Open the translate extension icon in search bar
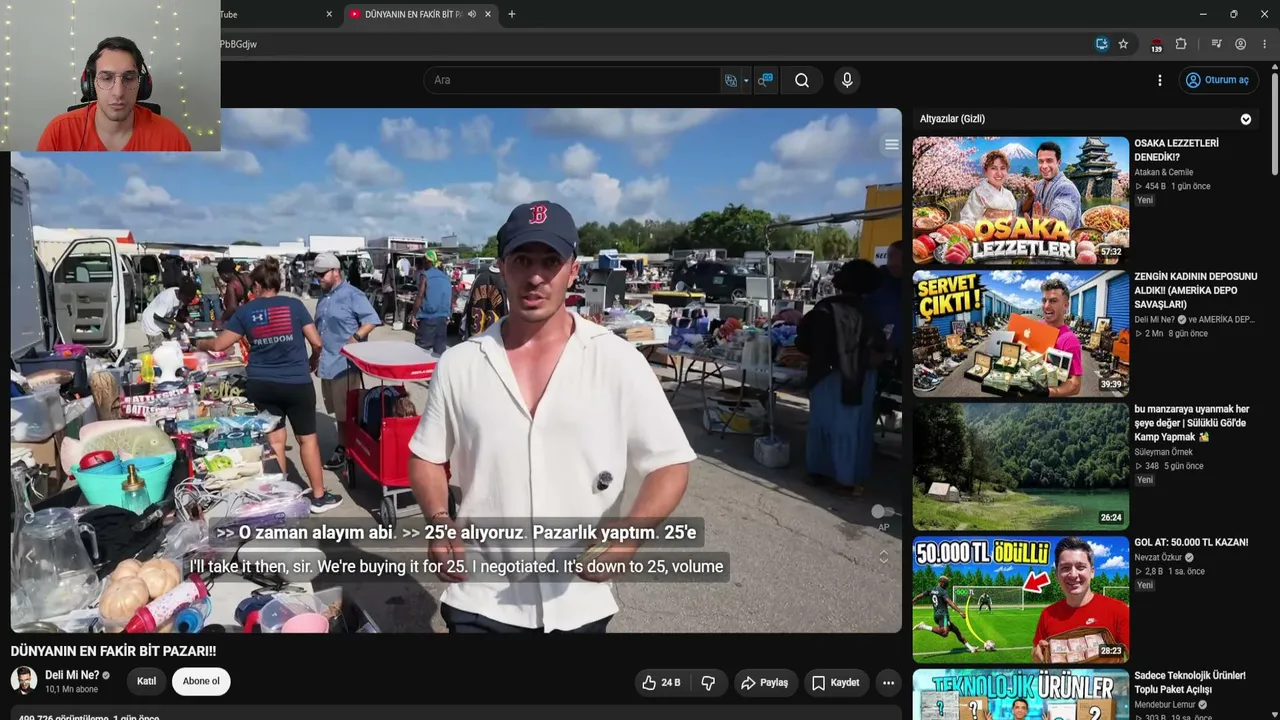The width and height of the screenshot is (1280, 720). [731, 80]
